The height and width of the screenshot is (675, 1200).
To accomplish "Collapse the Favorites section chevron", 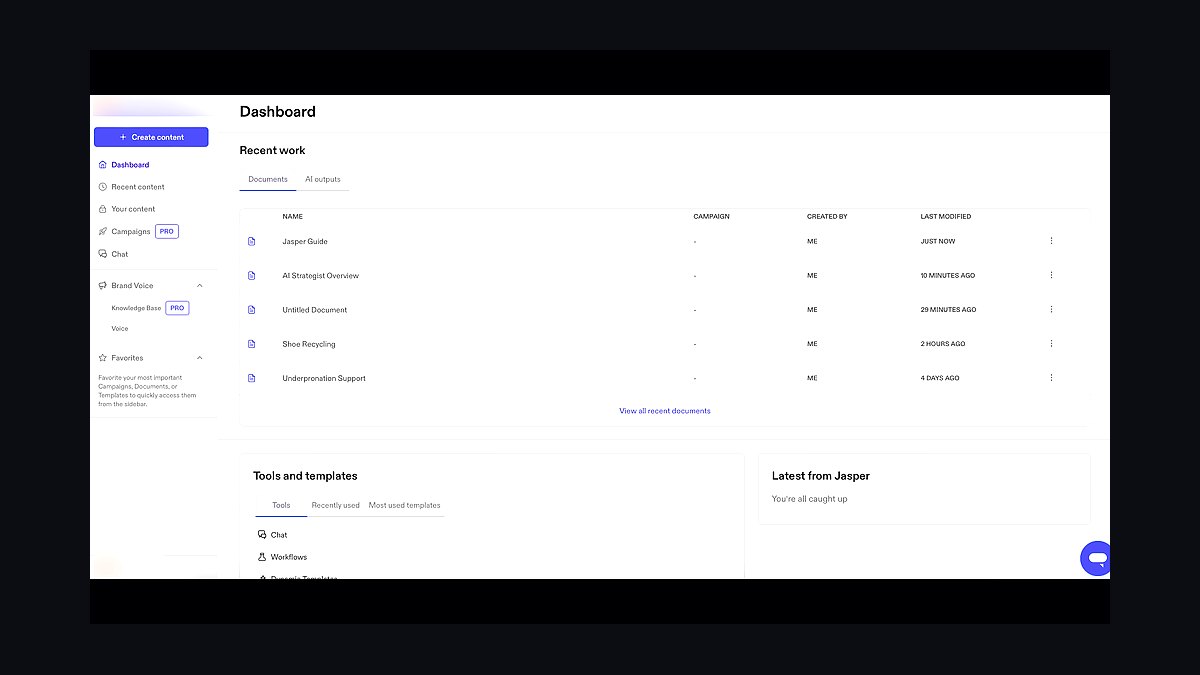I will pos(199,358).
